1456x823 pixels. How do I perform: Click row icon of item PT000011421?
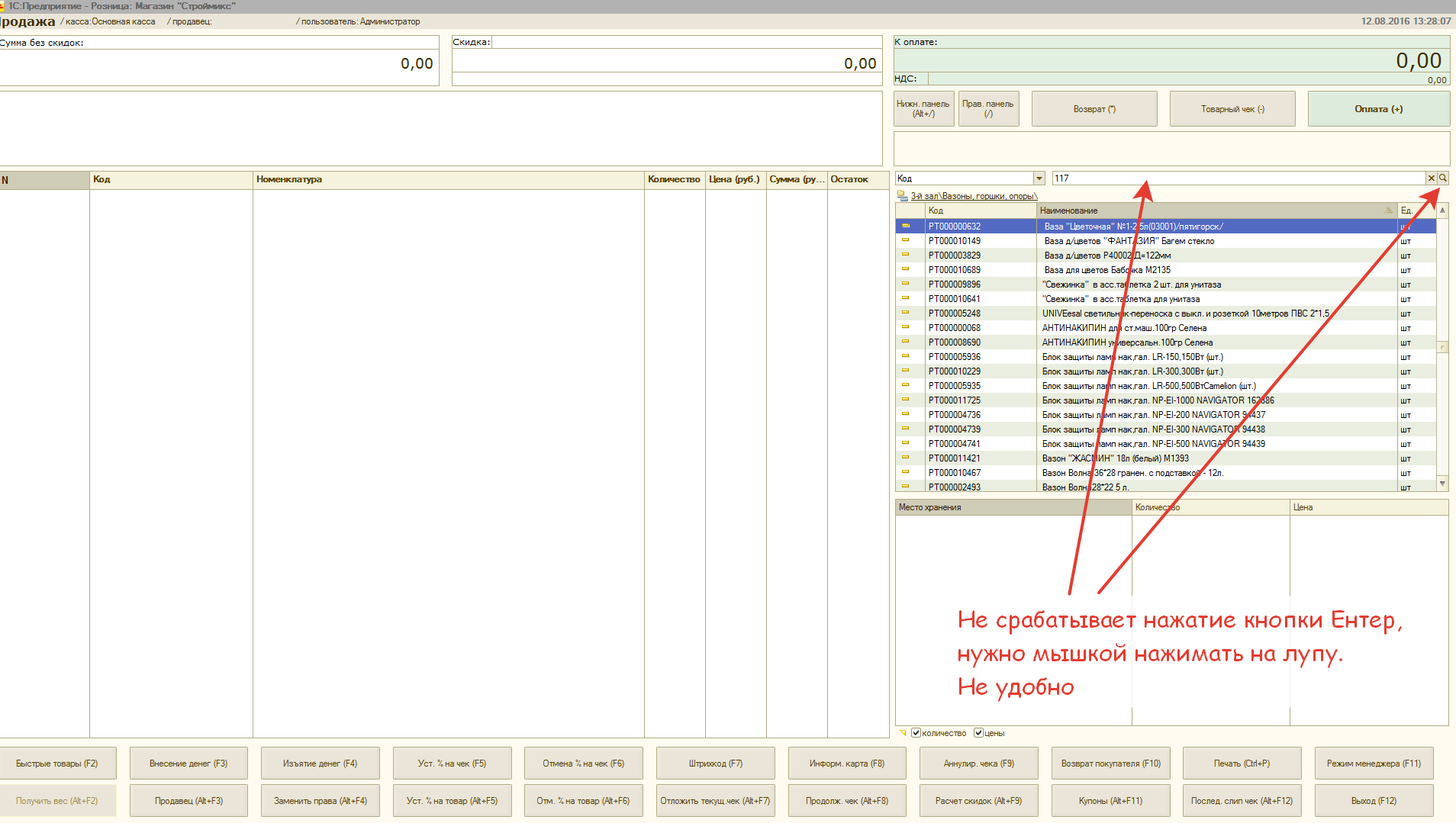click(906, 458)
